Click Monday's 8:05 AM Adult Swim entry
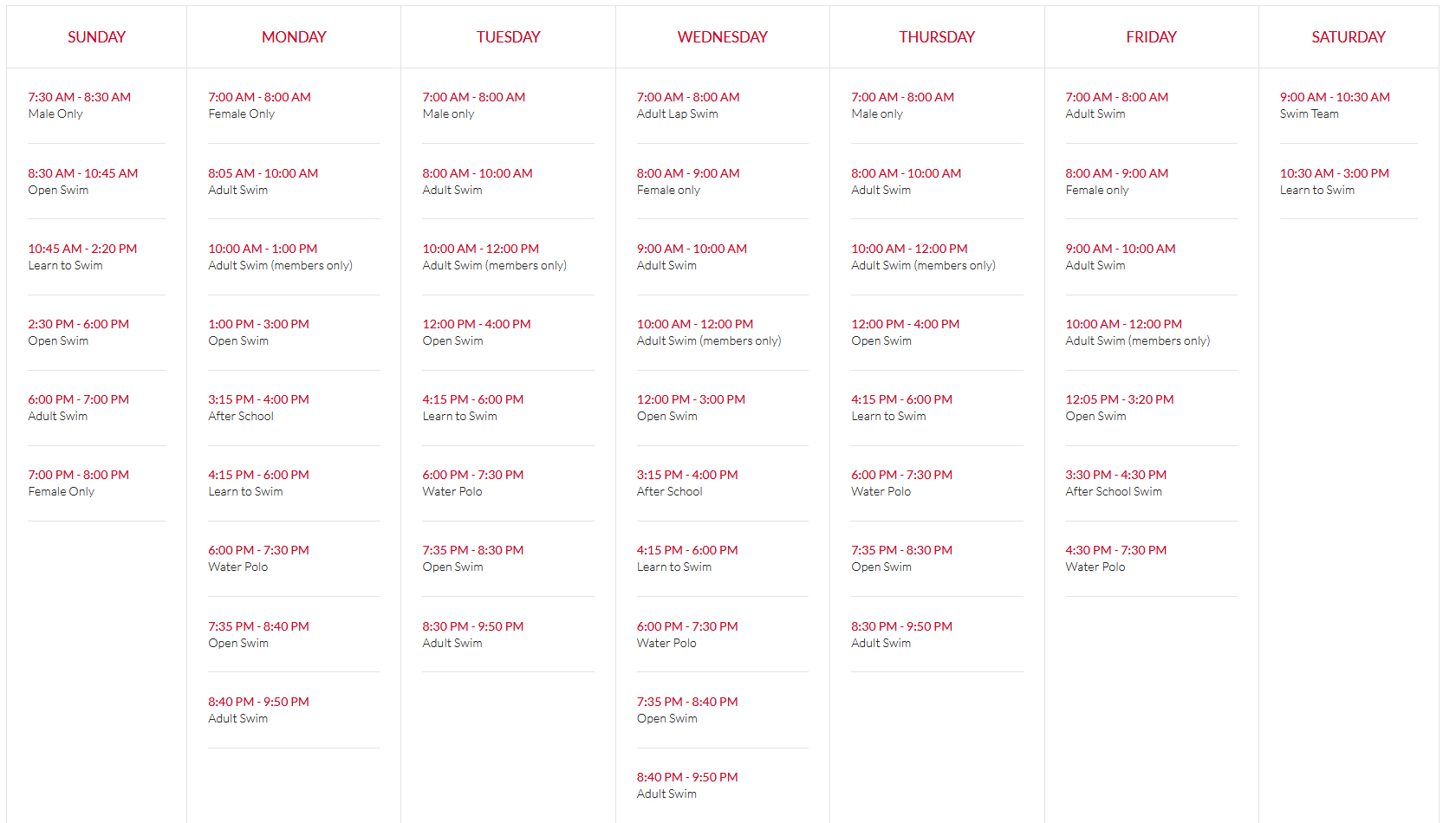 tap(263, 181)
